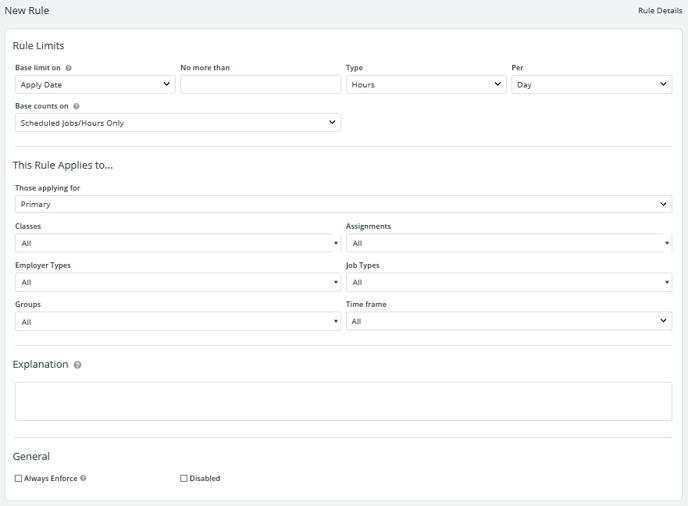688x506 pixels.
Task: Click help icon next to Base limit on
Action: tap(69, 68)
